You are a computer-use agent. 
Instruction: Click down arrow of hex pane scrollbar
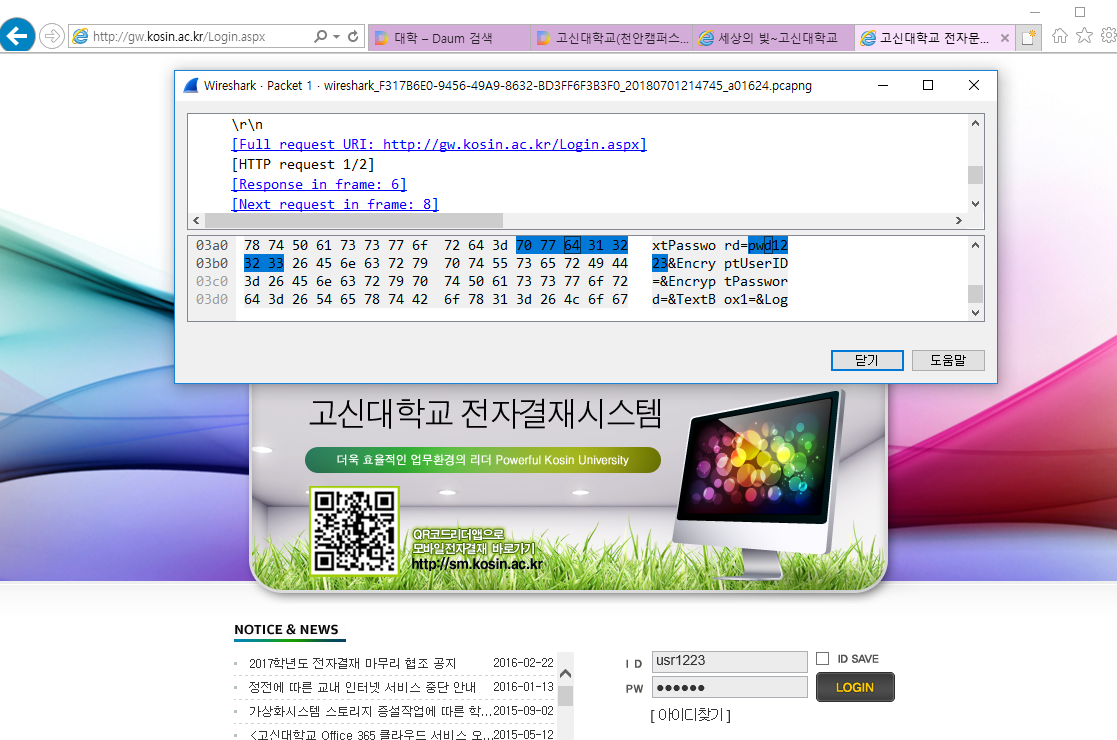(x=975, y=313)
